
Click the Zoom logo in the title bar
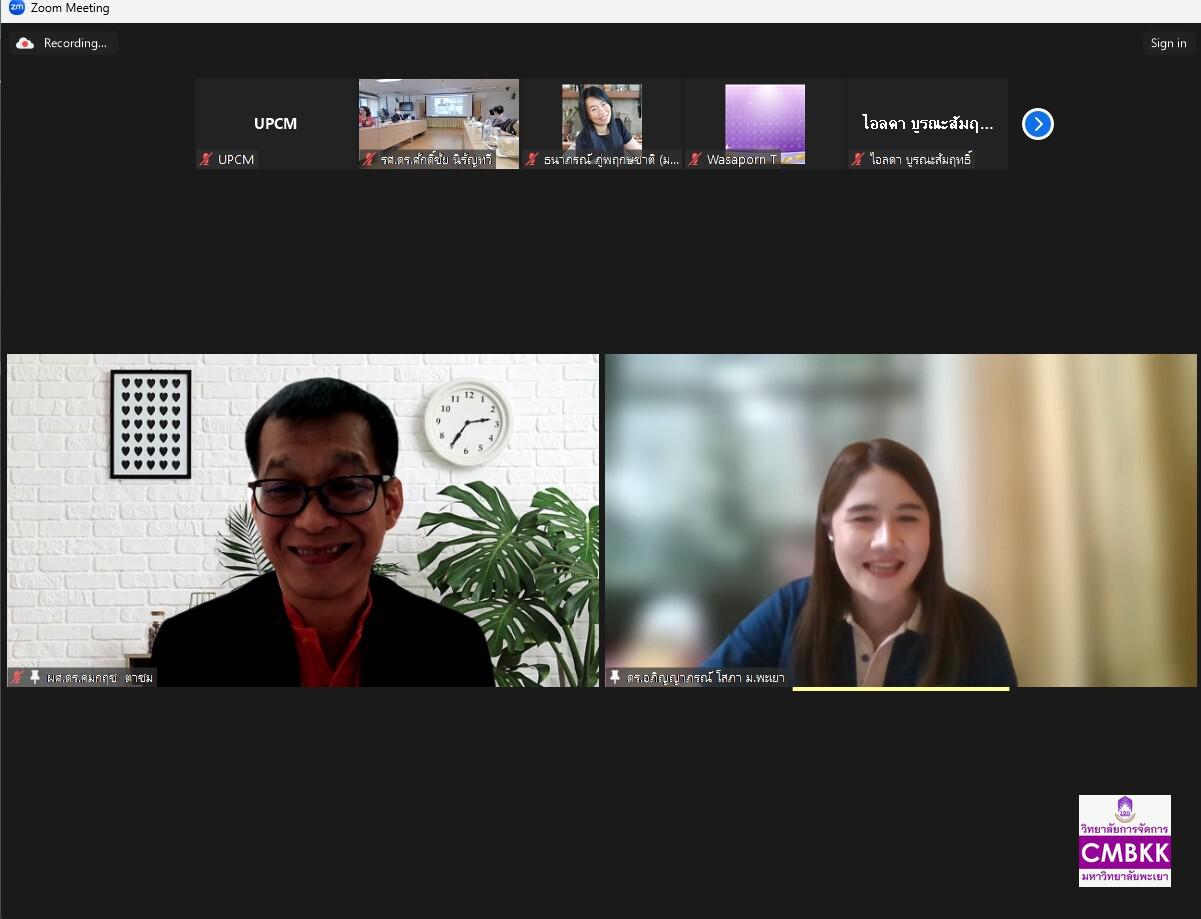16,8
